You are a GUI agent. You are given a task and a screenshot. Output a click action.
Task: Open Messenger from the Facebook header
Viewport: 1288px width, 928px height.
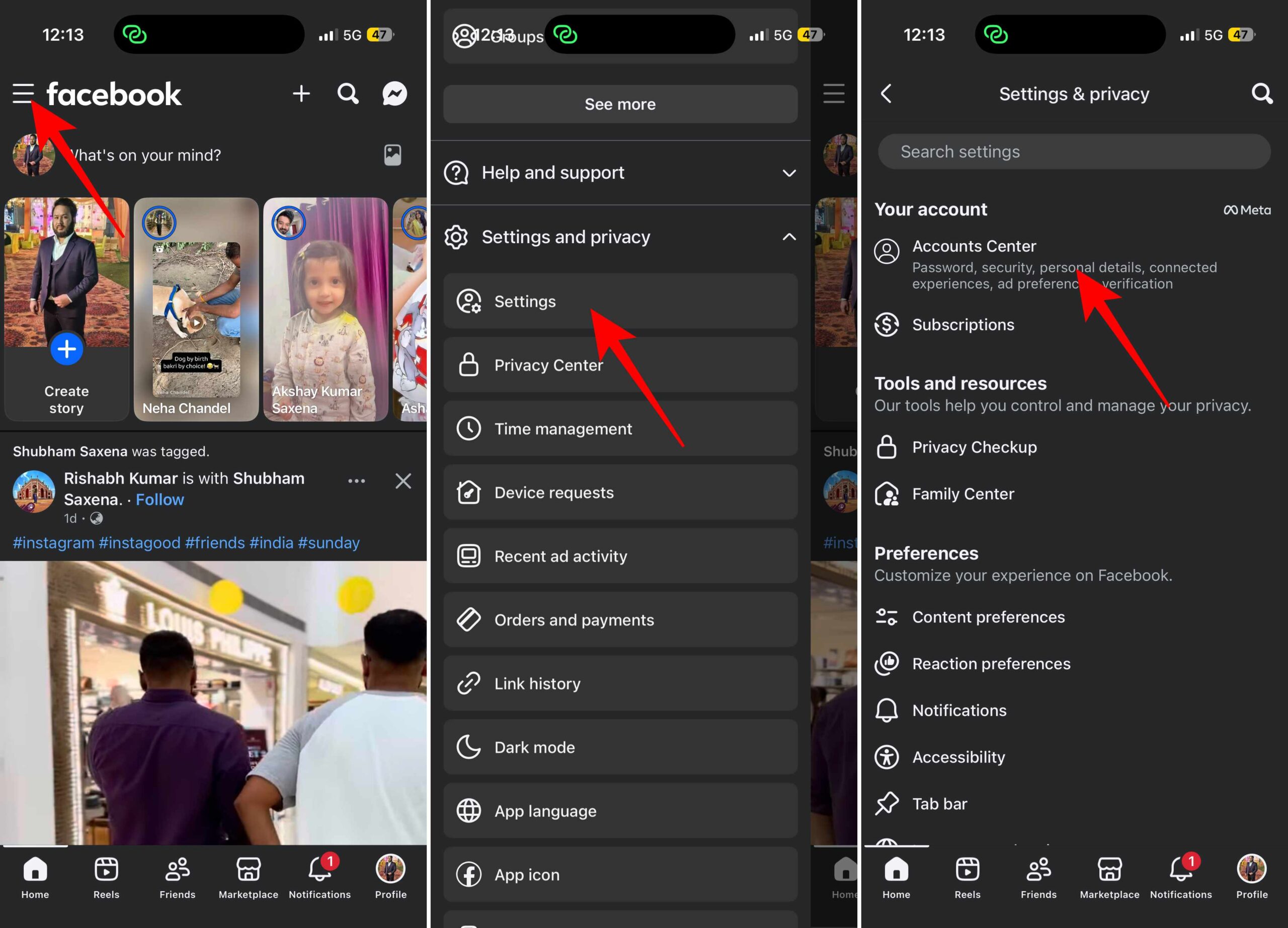(394, 94)
